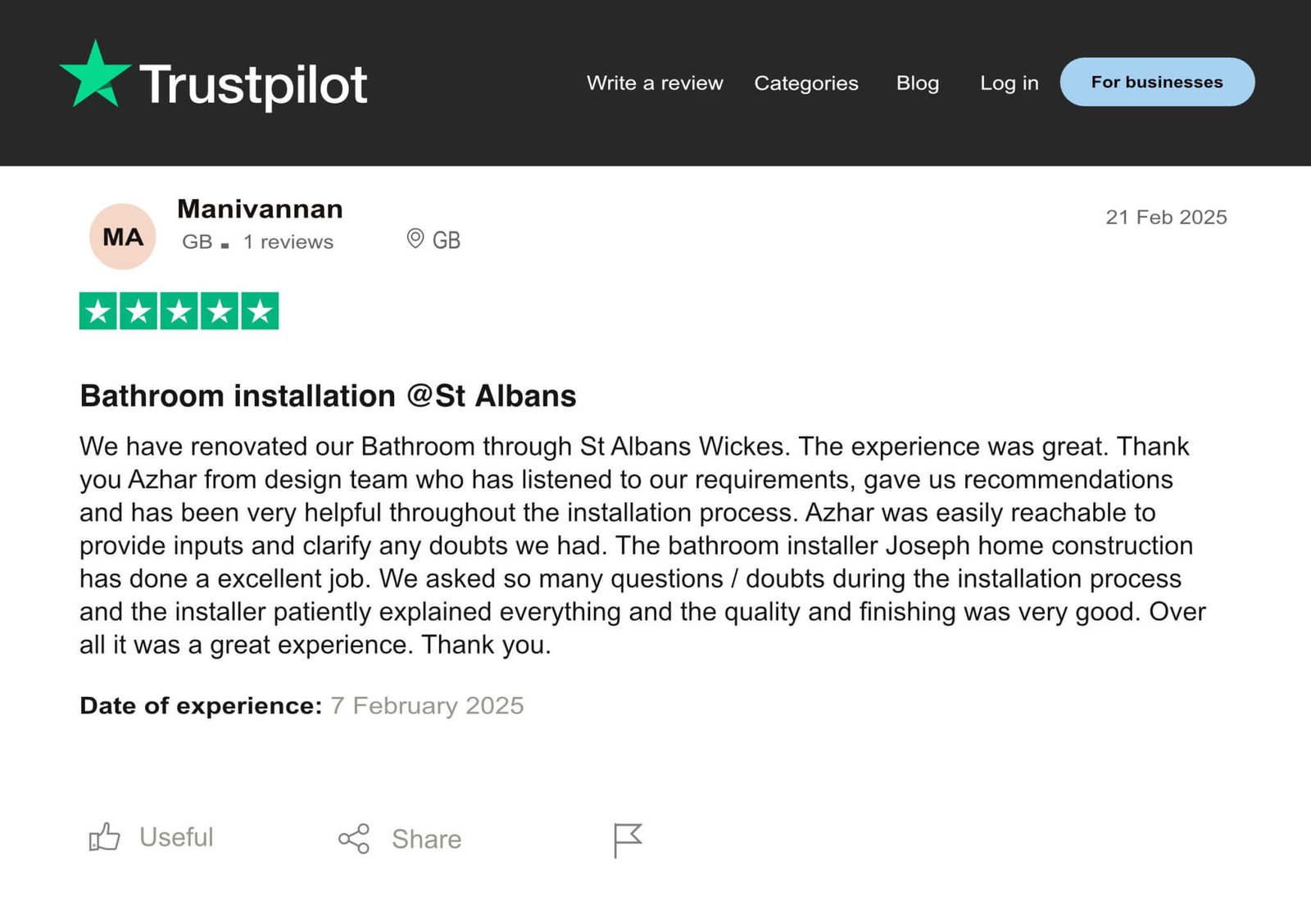Go to the Blog link
Image resolution: width=1311 pixels, height=924 pixels.
(x=917, y=83)
